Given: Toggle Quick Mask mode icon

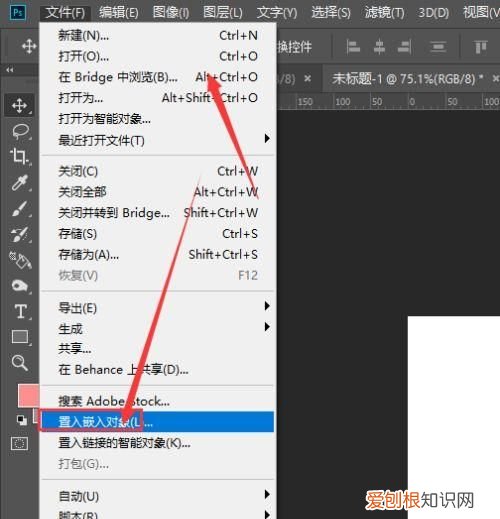Looking at the screenshot, I should [x=19, y=444].
